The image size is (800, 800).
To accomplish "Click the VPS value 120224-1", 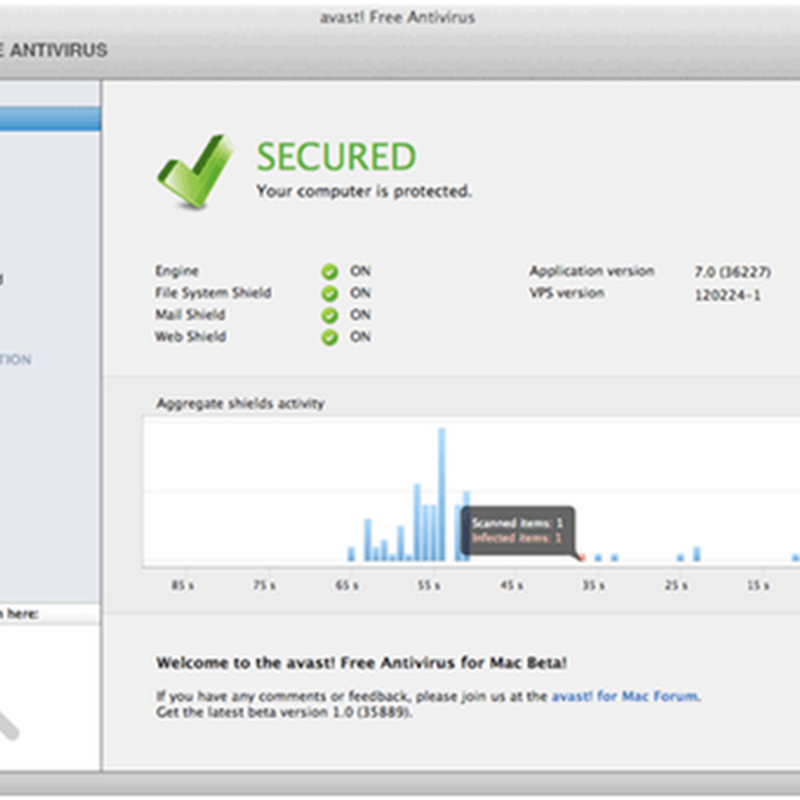I will pyautogui.click(x=728, y=295).
